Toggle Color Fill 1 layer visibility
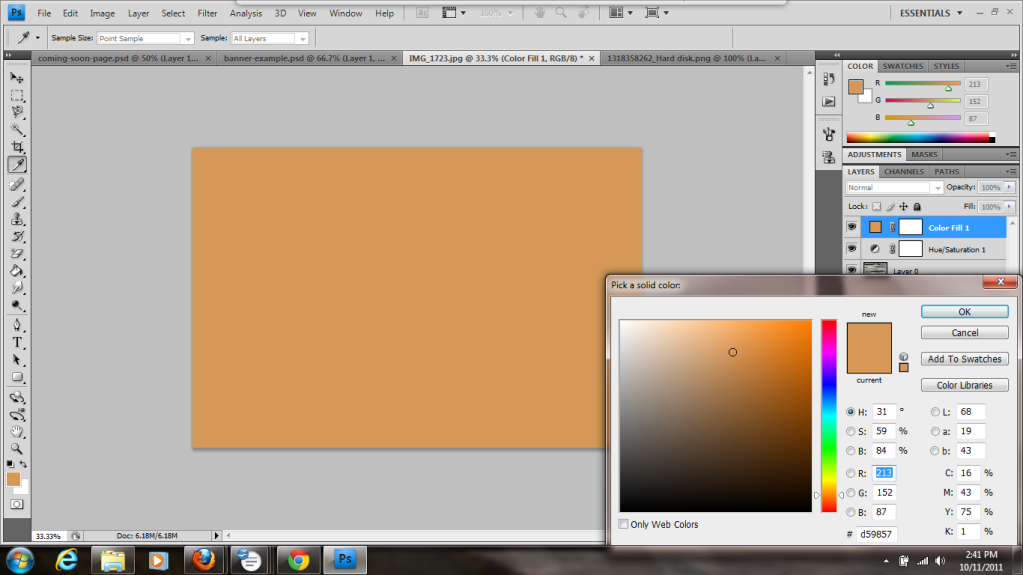This screenshot has height=575, width=1023. pyautogui.click(x=851, y=227)
